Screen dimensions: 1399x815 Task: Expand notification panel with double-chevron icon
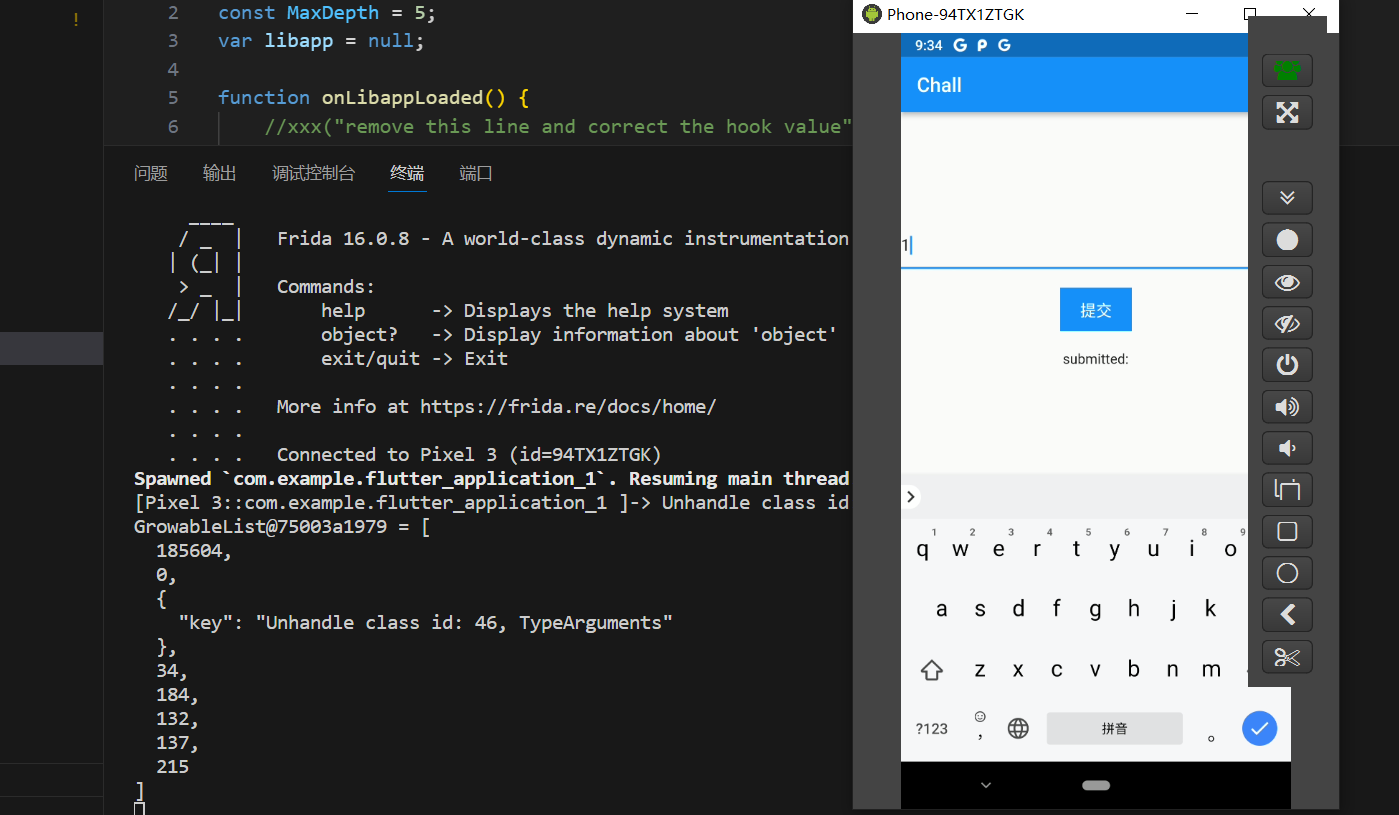(1287, 198)
